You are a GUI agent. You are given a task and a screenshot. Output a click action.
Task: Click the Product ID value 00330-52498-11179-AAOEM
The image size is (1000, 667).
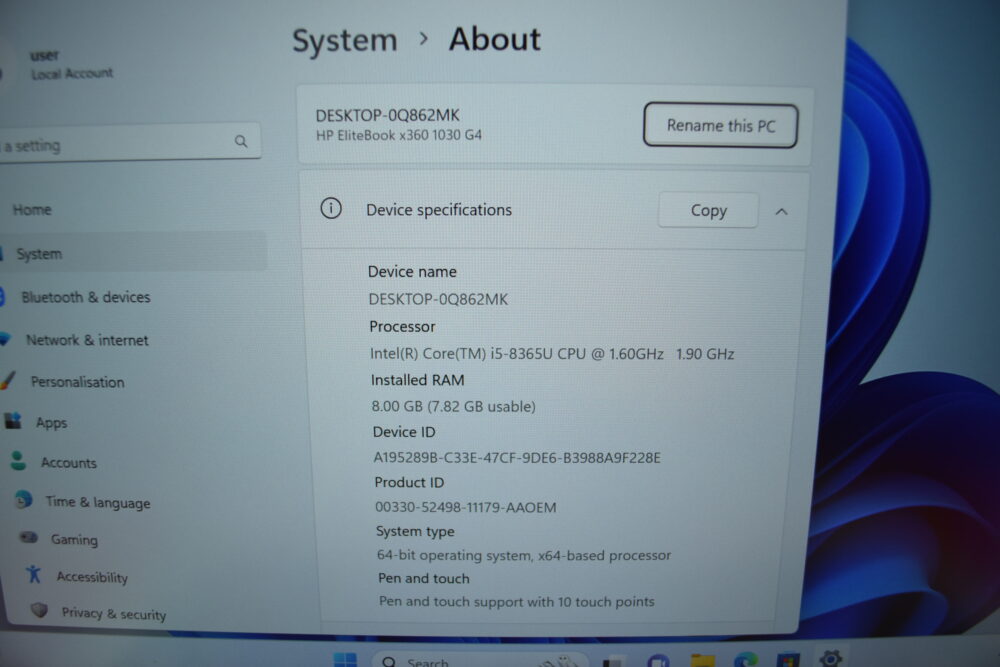(466, 507)
